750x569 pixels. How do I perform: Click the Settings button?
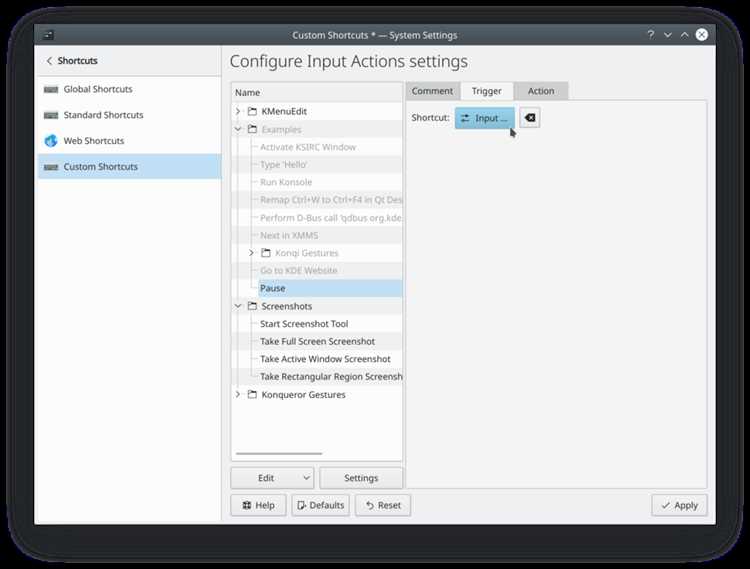(x=361, y=478)
